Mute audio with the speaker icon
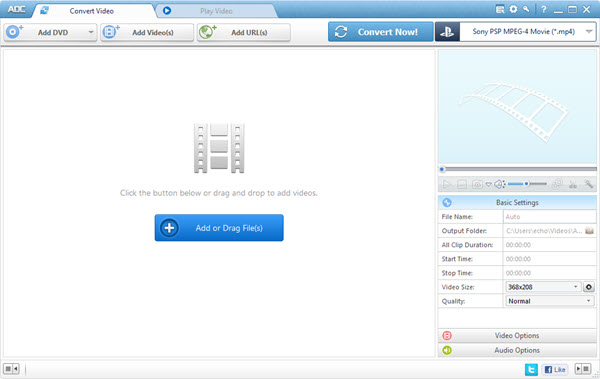600x379 pixels. click(x=500, y=185)
